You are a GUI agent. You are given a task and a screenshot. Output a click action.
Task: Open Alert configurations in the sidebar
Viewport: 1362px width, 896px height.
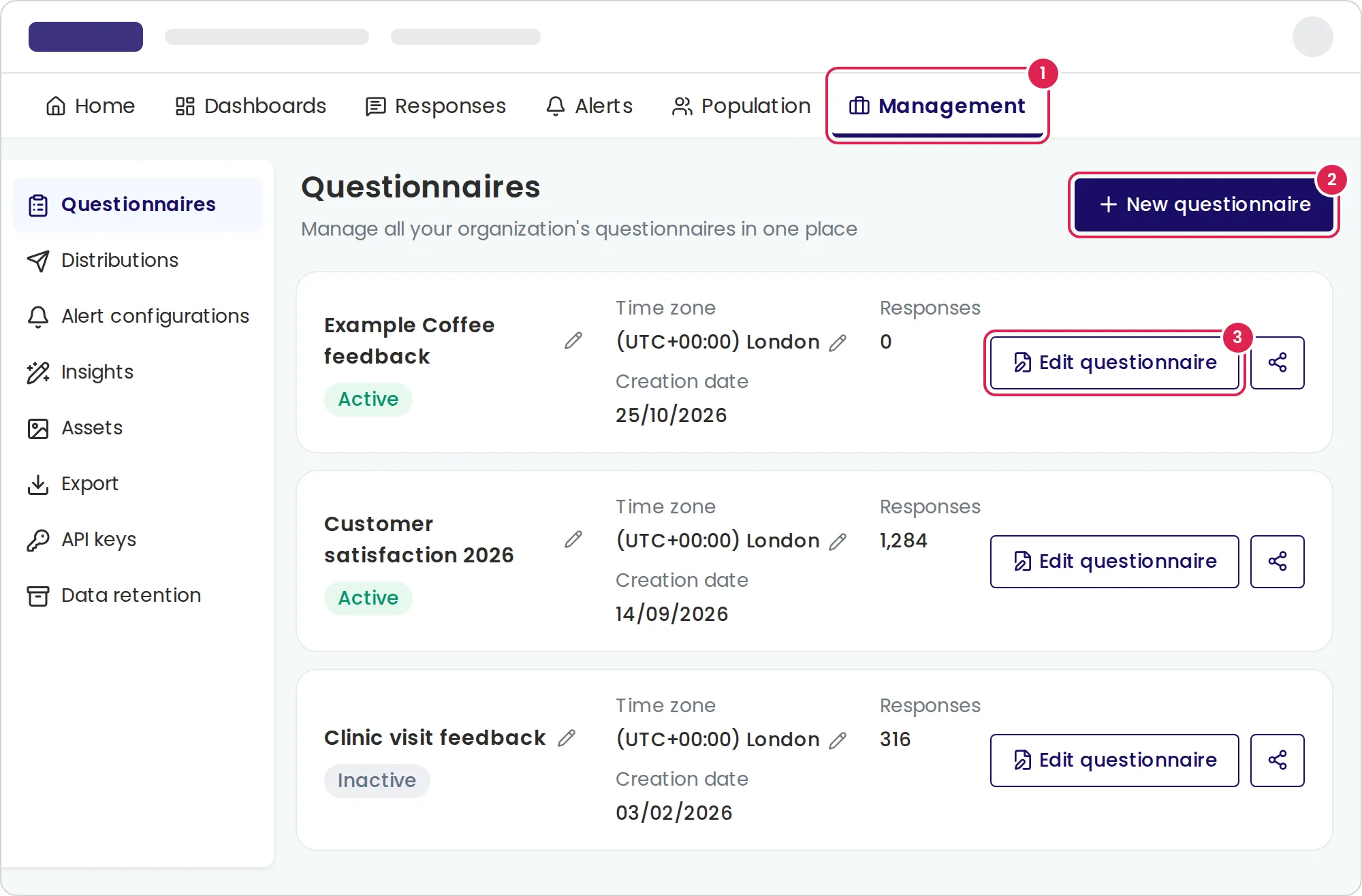138,316
